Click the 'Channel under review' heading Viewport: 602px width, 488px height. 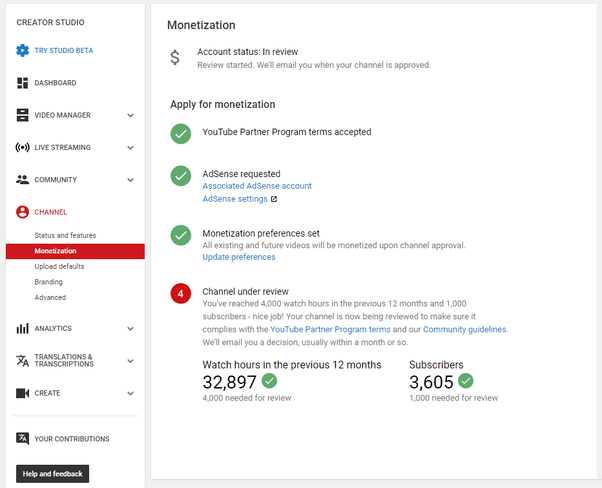245,291
